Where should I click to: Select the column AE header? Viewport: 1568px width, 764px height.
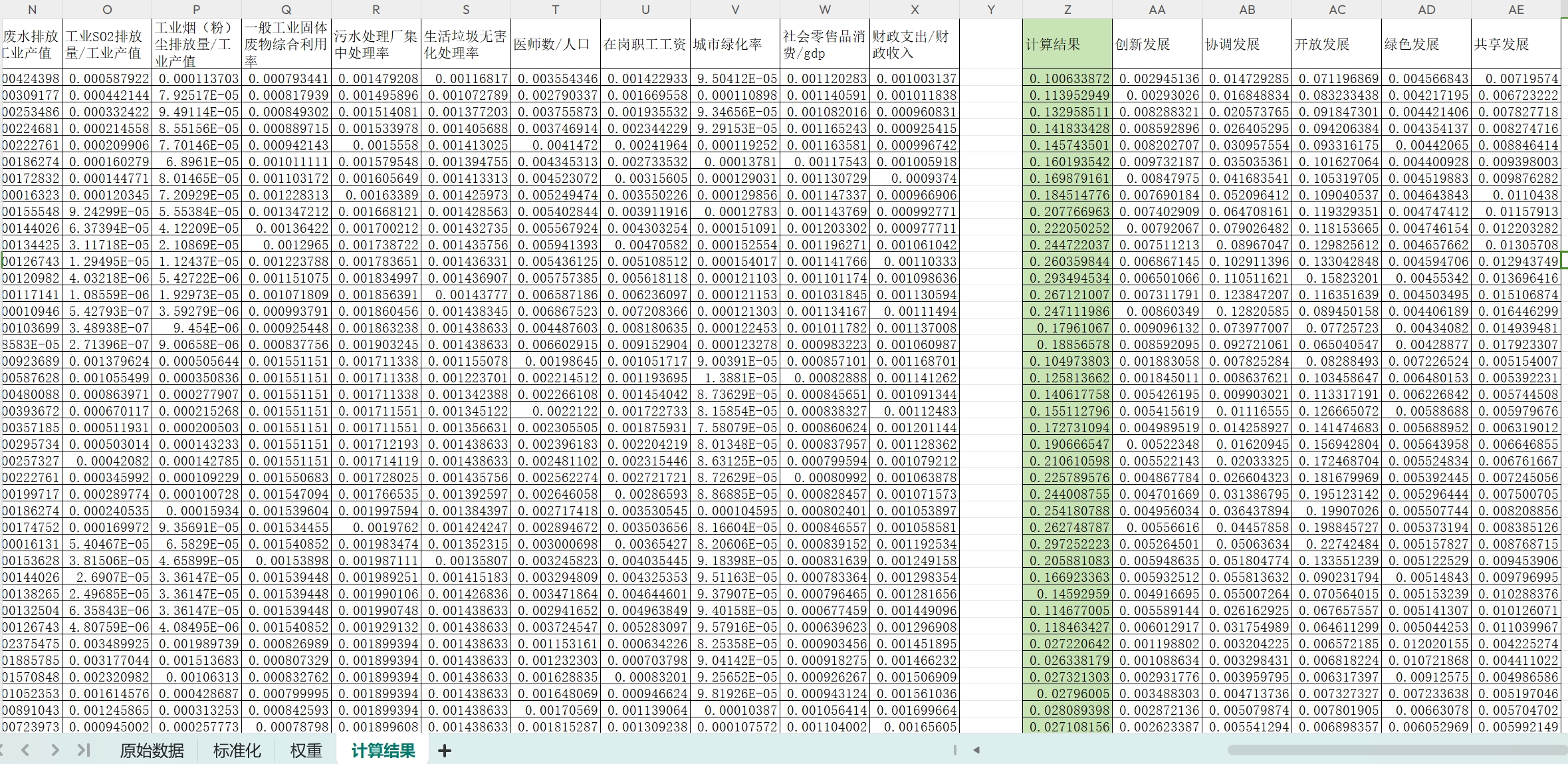coord(1516,9)
